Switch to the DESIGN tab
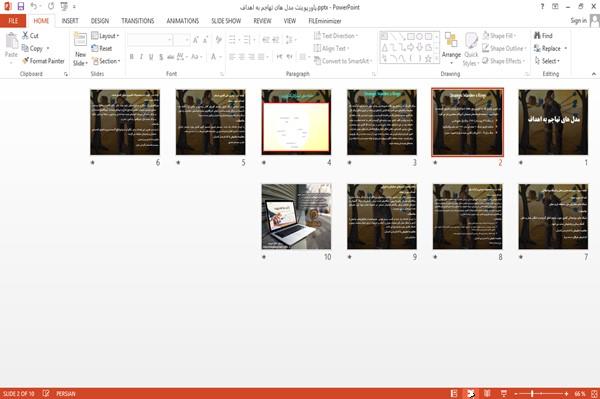This screenshot has width=600, height=399. coord(99,21)
